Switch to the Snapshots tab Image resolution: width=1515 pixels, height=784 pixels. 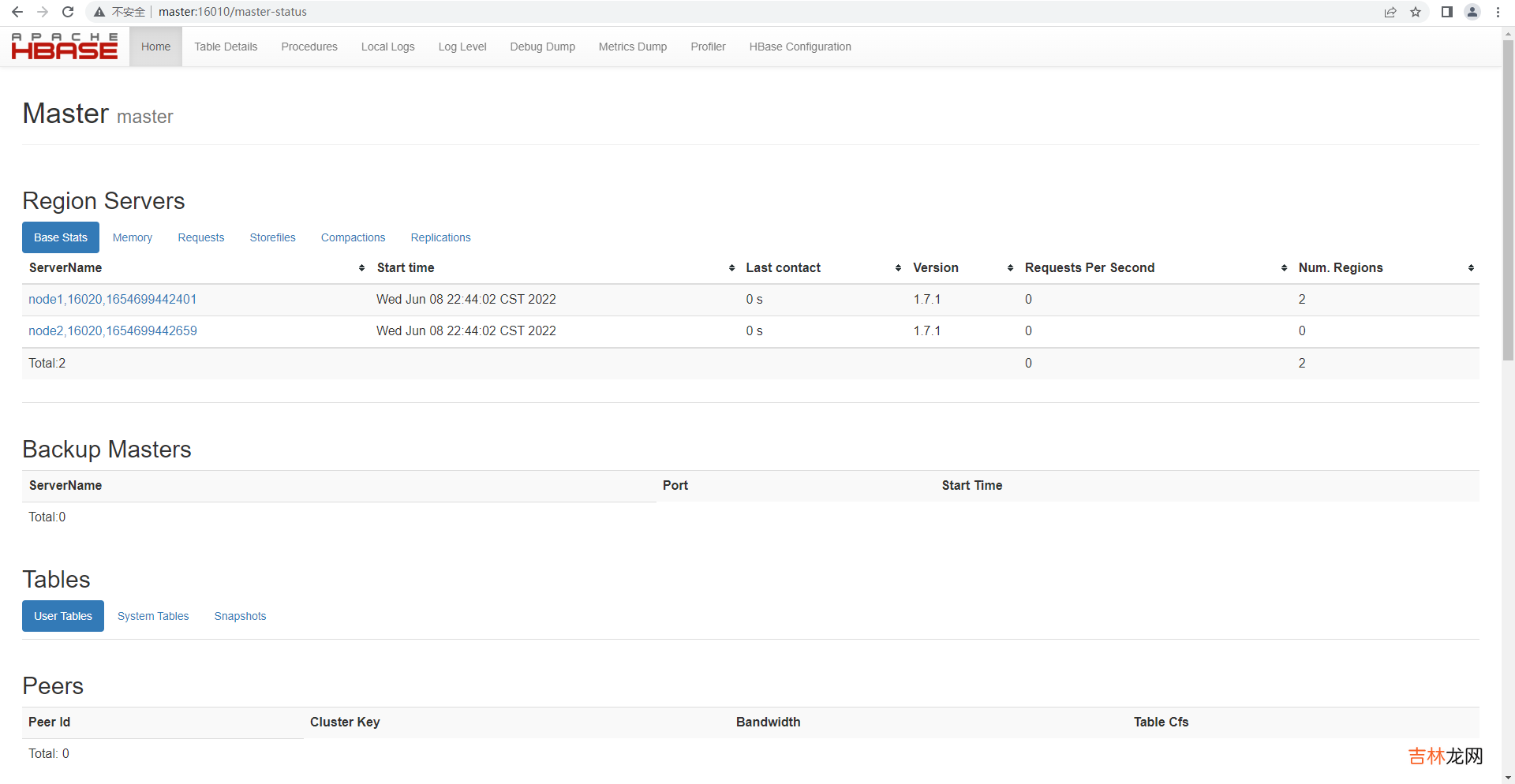240,616
